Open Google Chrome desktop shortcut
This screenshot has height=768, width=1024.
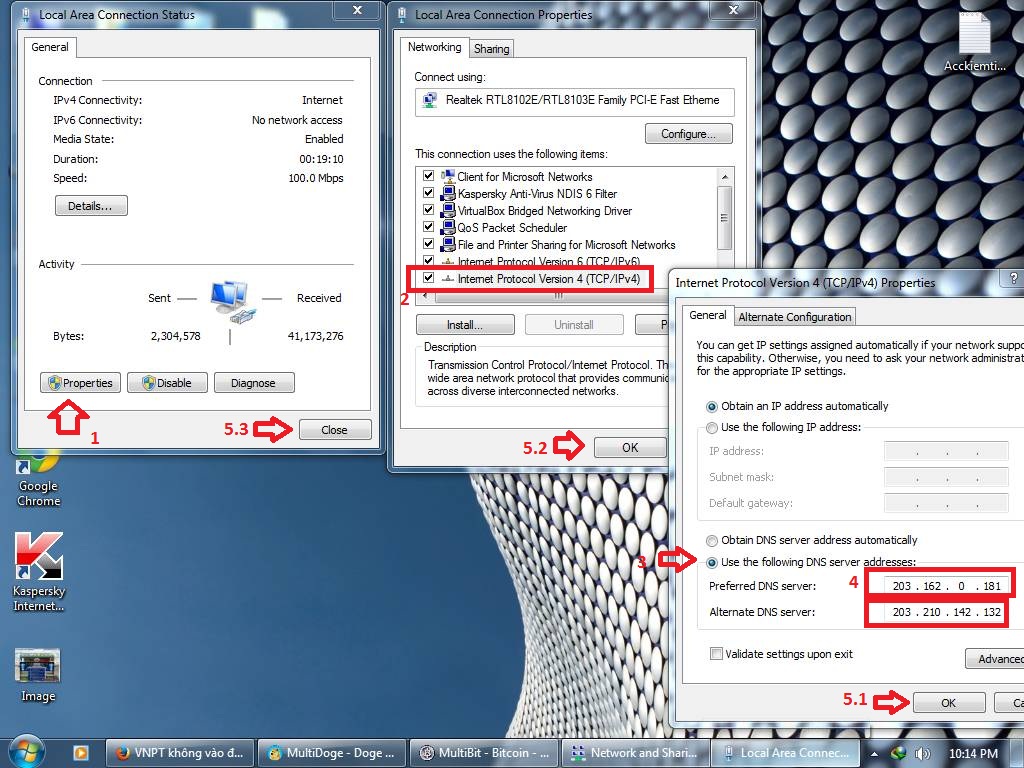click(x=38, y=480)
